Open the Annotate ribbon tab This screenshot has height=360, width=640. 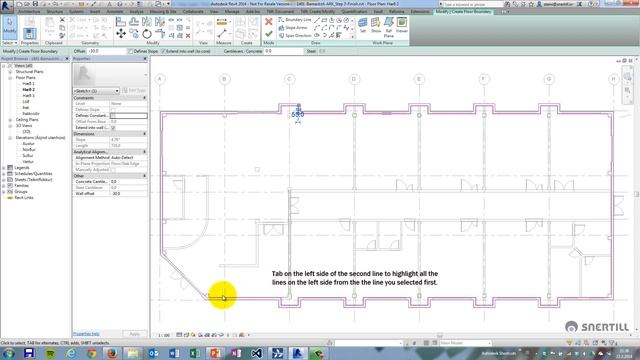tap(115, 12)
